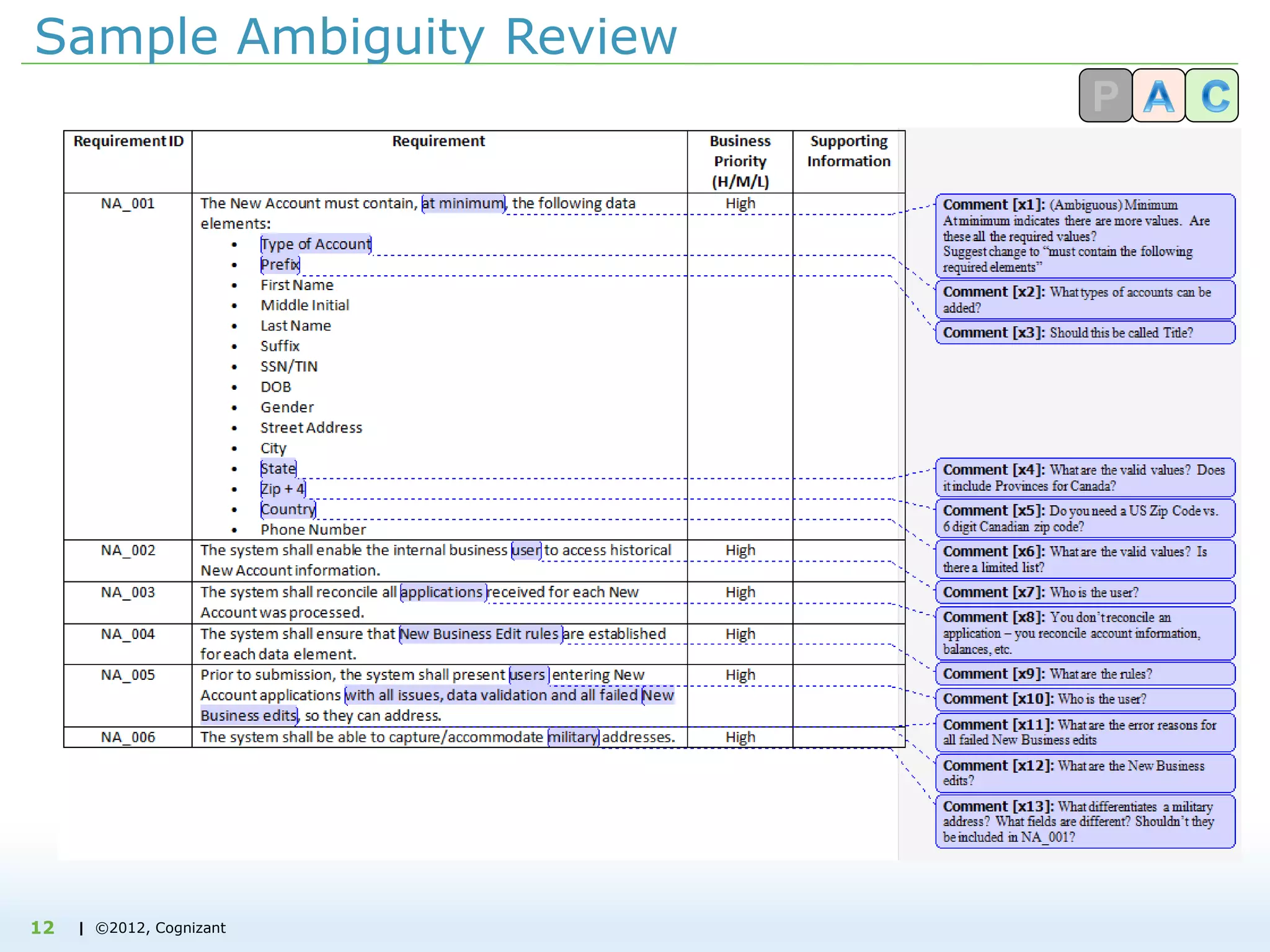Select Comment [x12] about New Business edits

1085,773
